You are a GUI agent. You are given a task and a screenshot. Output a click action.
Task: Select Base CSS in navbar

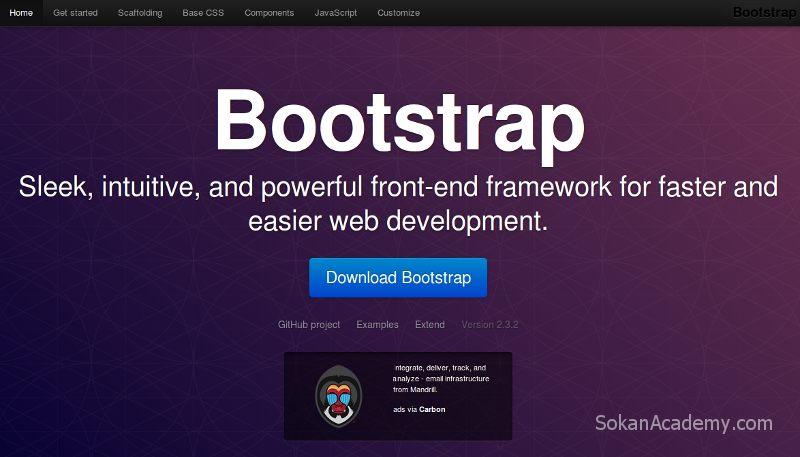coord(203,13)
